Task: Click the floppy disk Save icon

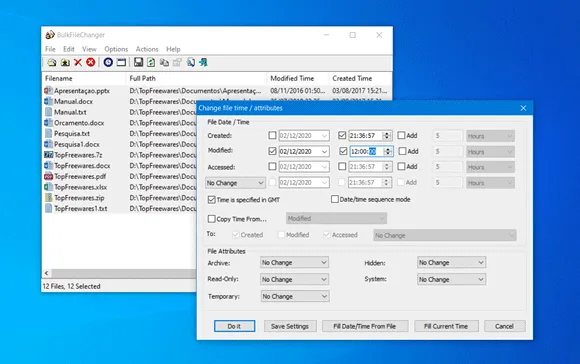Action: pyautogui.click(x=138, y=62)
